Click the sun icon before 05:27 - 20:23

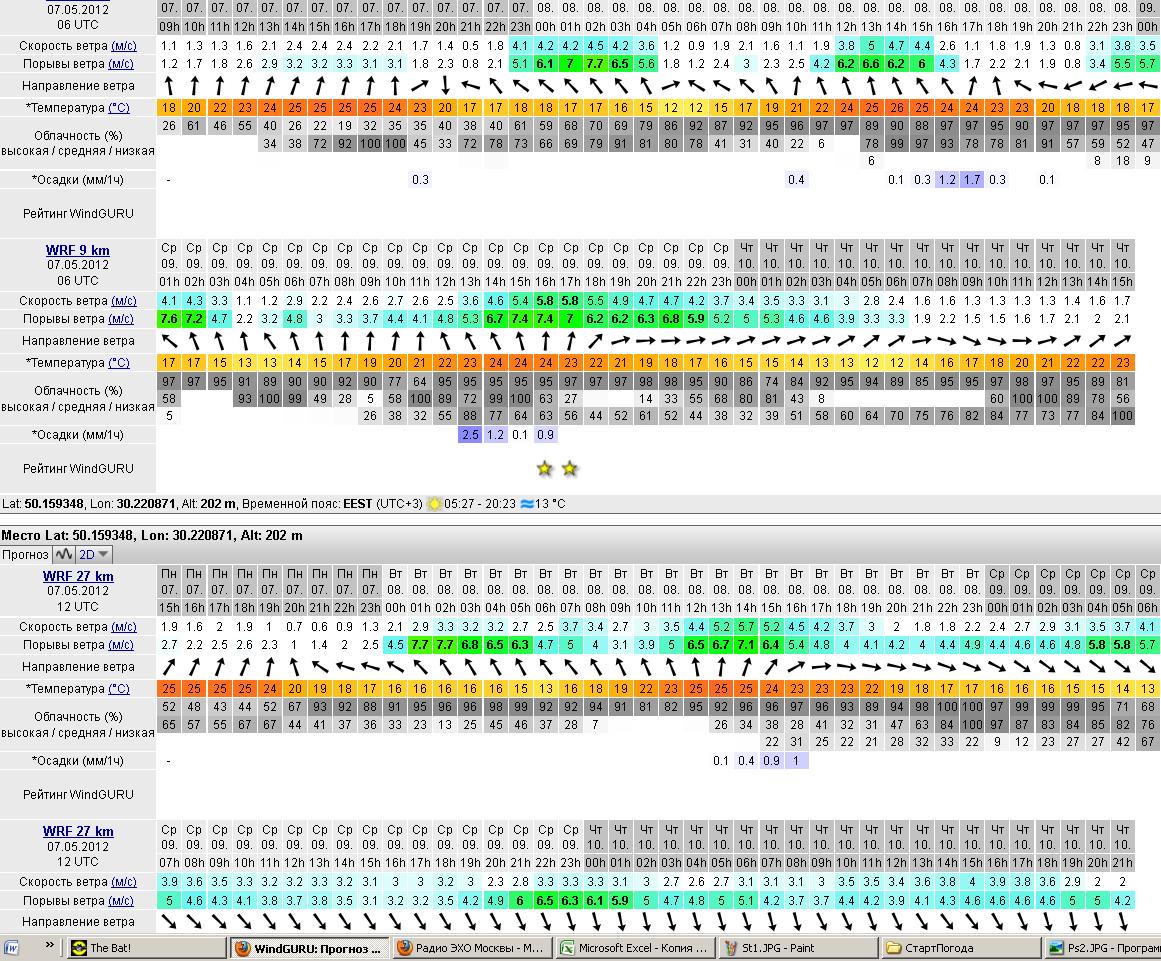coord(434,504)
